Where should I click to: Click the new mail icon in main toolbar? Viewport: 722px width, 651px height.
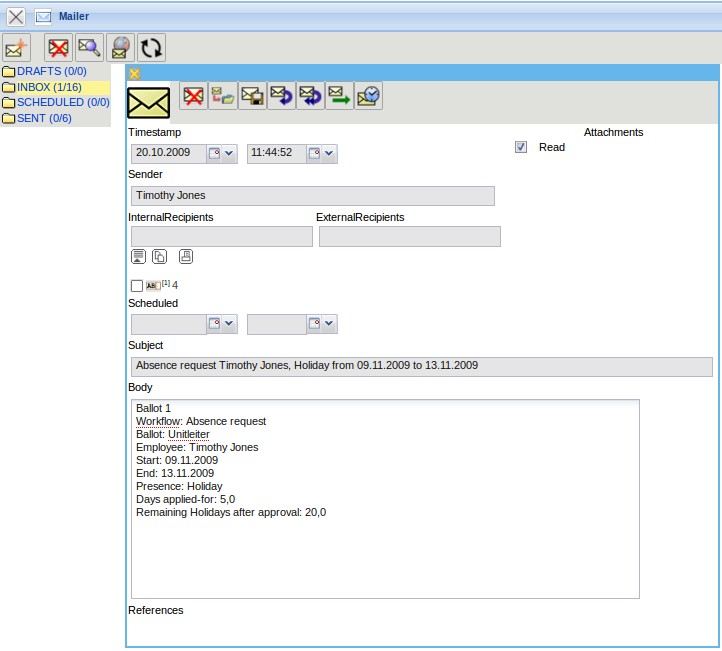[17, 47]
